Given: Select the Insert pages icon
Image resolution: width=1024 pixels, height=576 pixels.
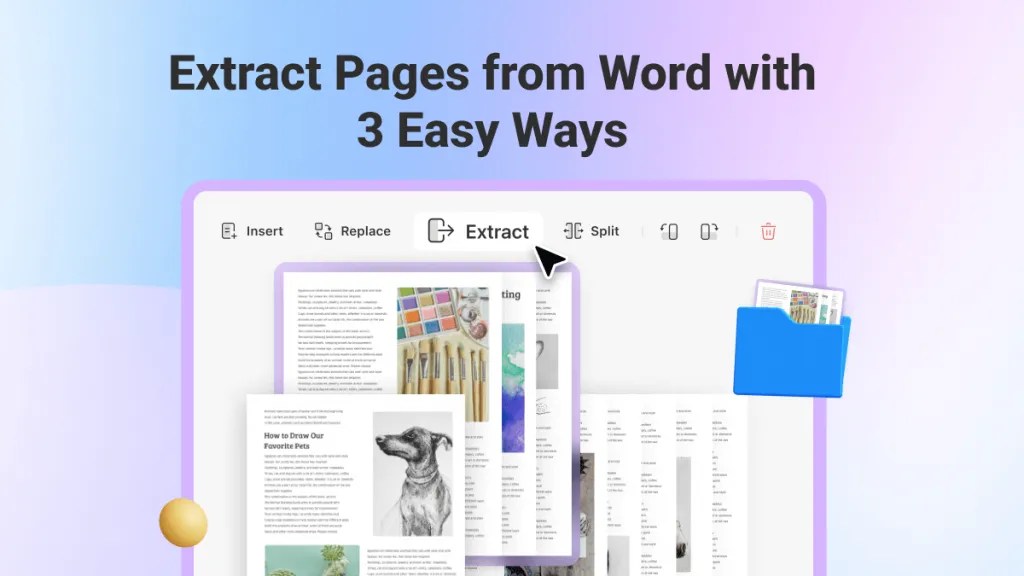Looking at the screenshot, I should 228,231.
